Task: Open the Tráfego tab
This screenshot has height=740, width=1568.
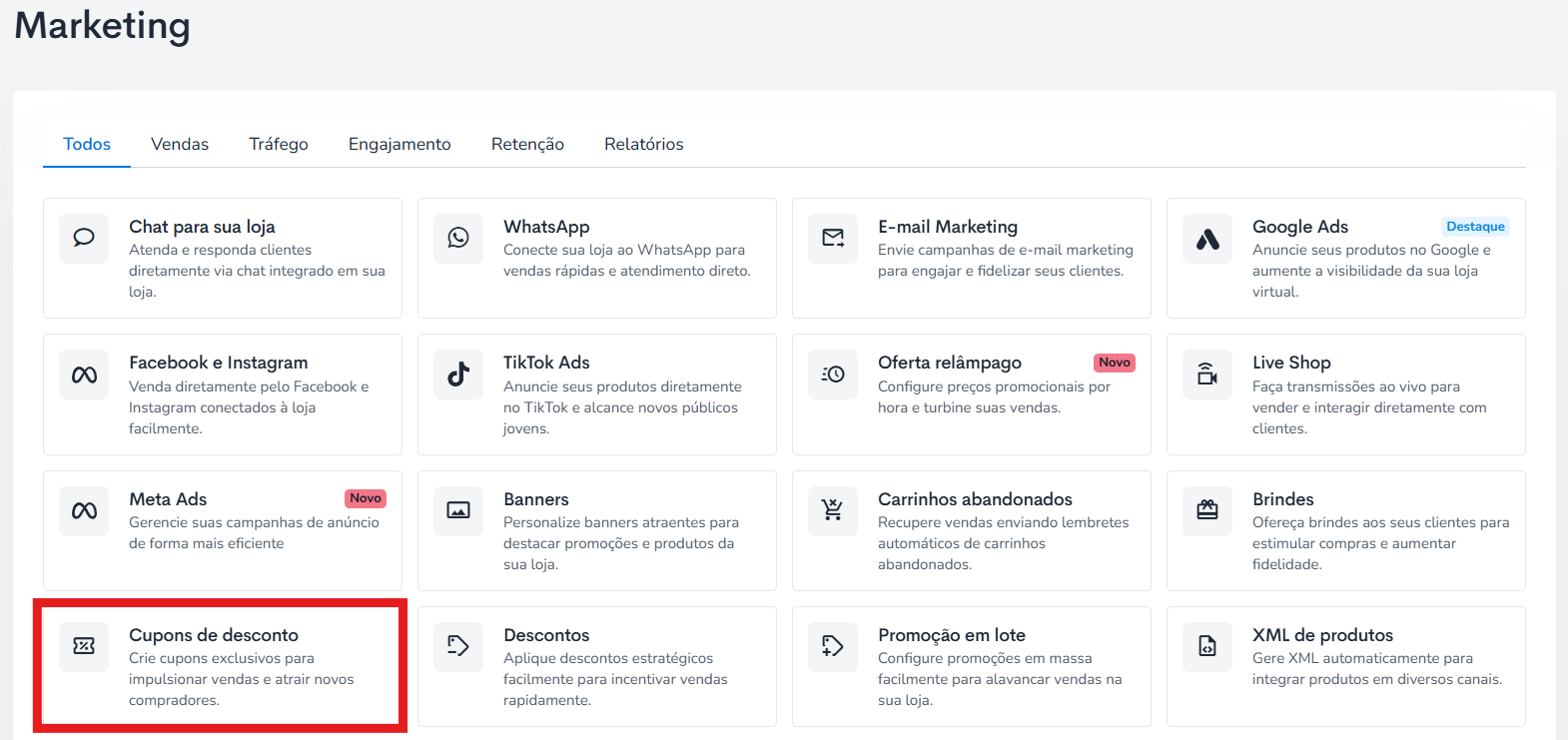Action: (x=279, y=144)
